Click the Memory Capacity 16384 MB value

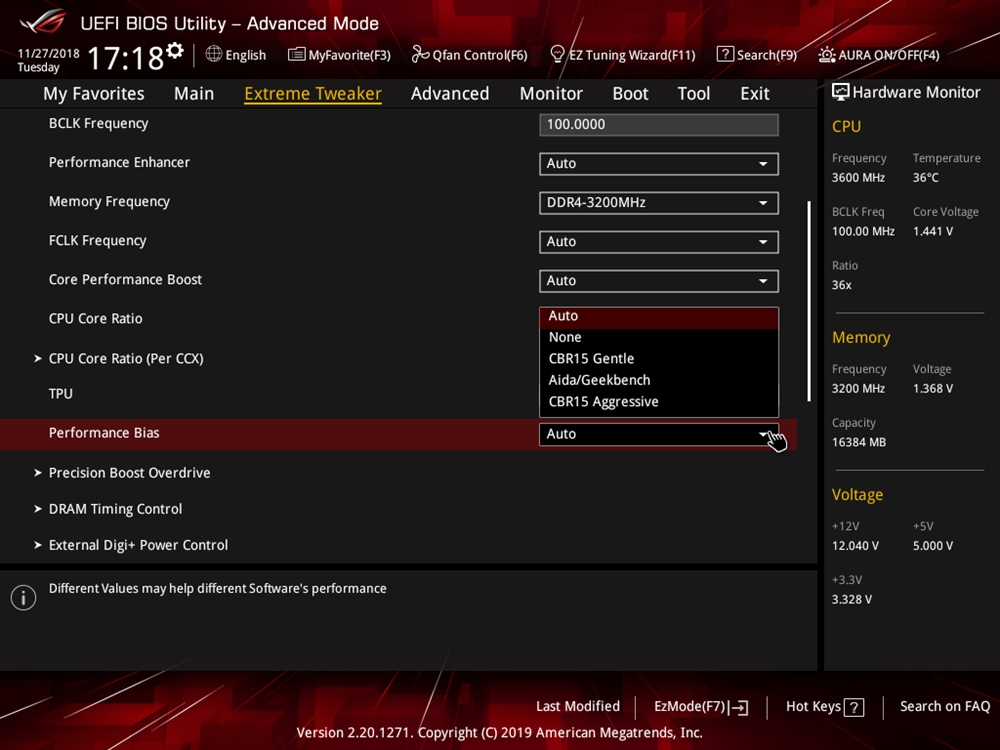click(x=859, y=443)
